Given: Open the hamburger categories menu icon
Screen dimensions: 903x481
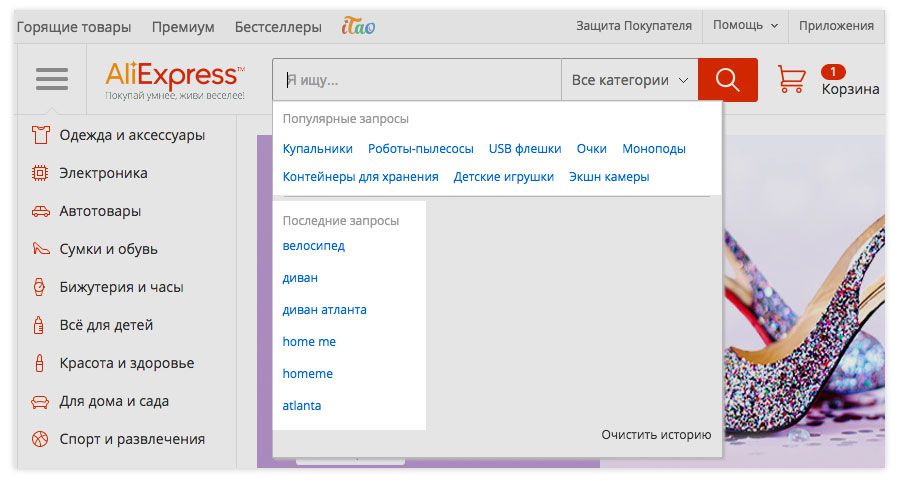Looking at the screenshot, I should (52, 79).
